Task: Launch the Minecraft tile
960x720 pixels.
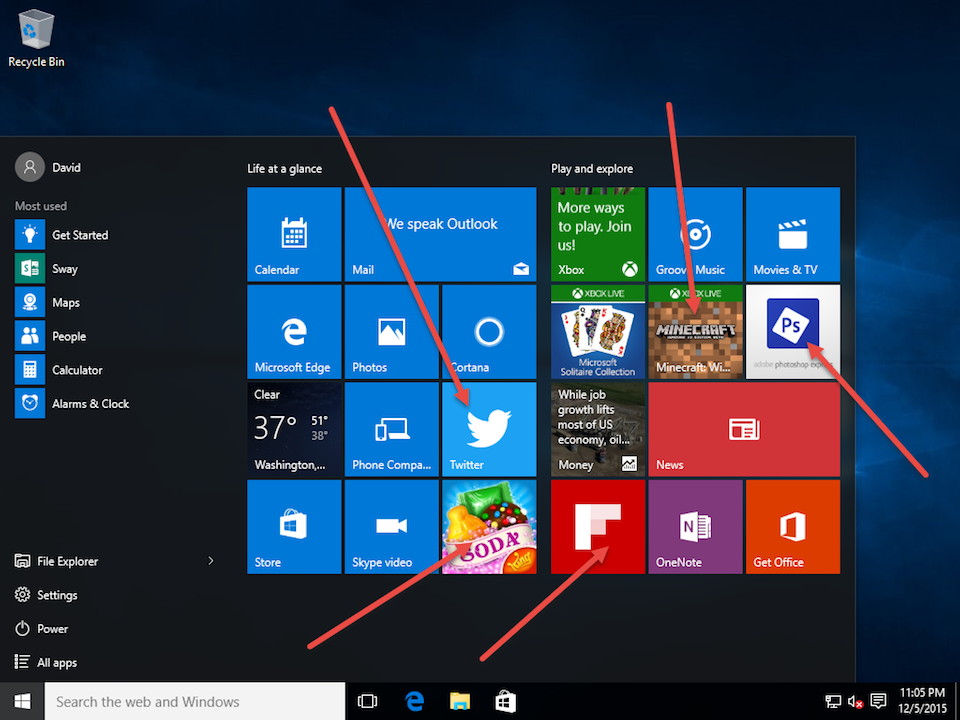Action: click(x=695, y=331)
